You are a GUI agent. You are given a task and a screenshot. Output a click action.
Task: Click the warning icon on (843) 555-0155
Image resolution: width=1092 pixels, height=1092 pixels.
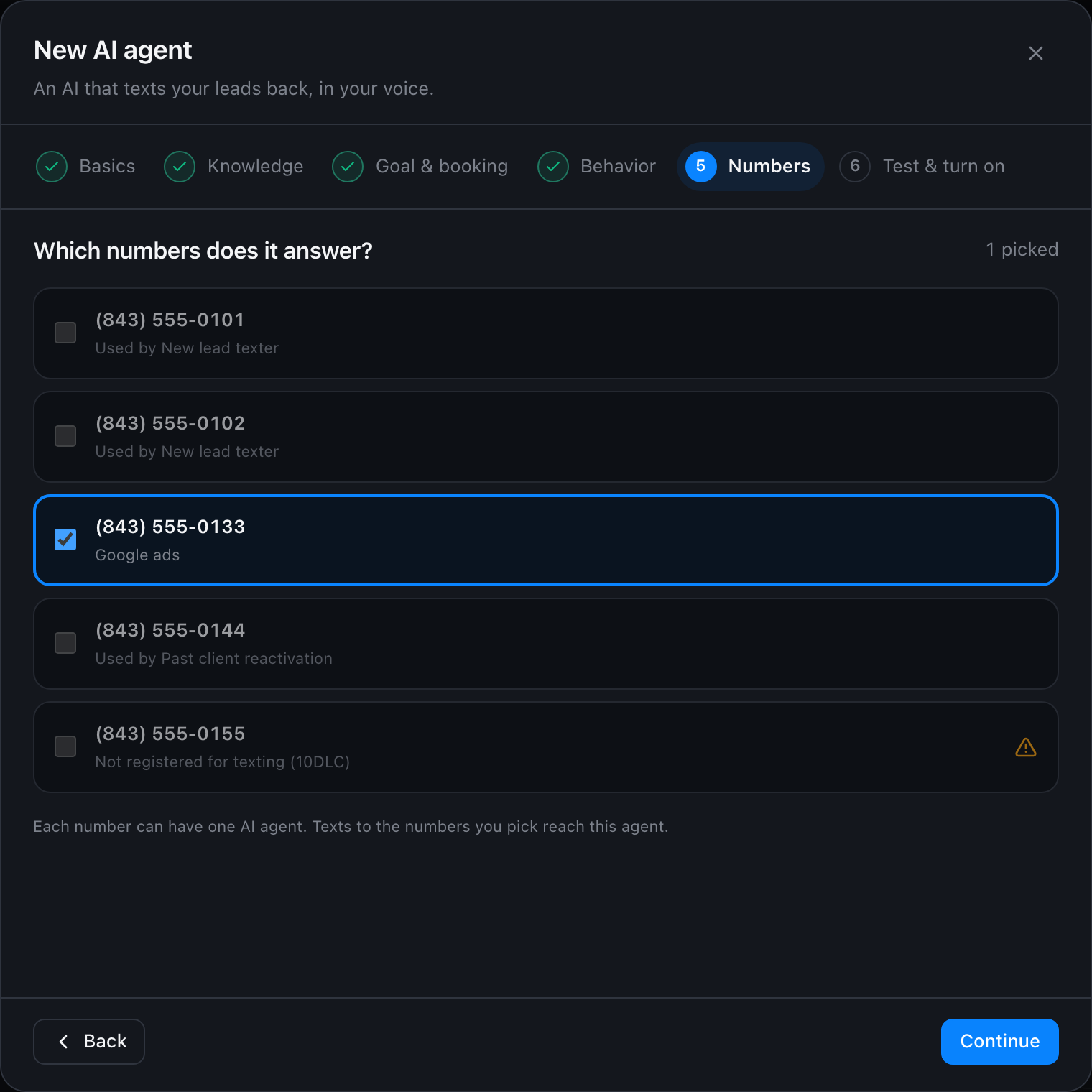click(1025, 747)
